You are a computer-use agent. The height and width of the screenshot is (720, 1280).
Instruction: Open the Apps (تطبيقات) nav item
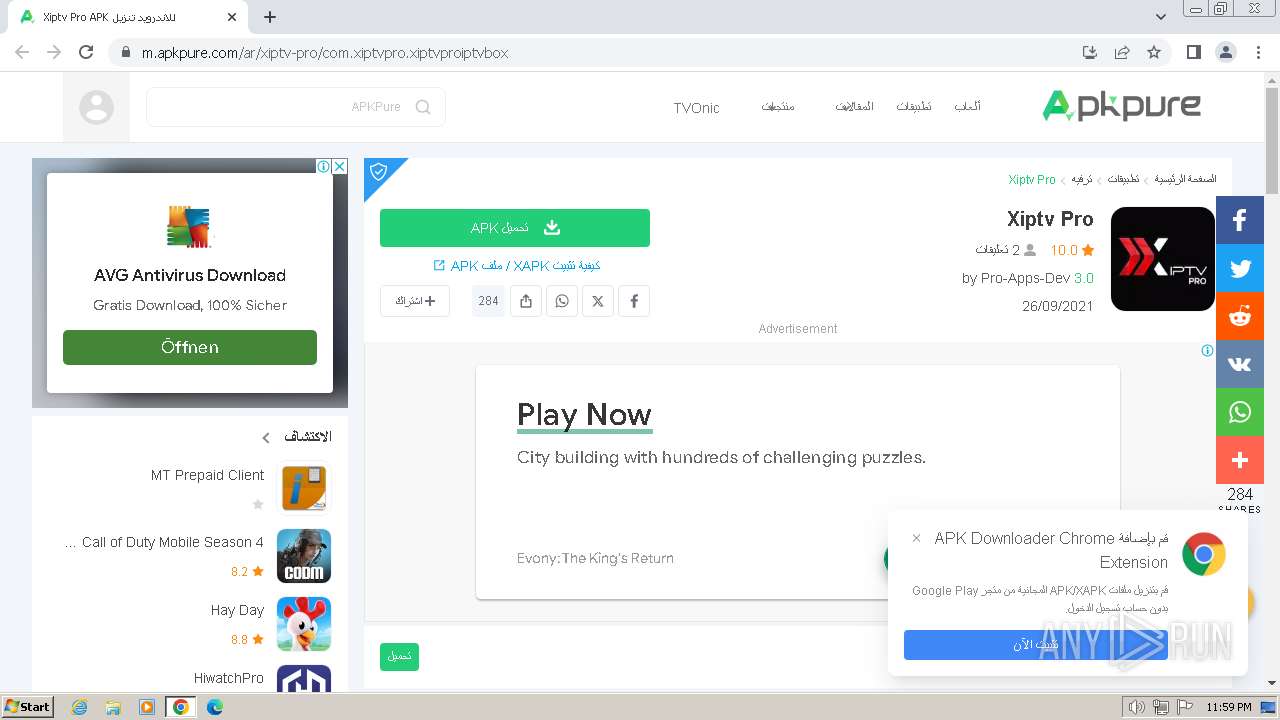point(913,107)
